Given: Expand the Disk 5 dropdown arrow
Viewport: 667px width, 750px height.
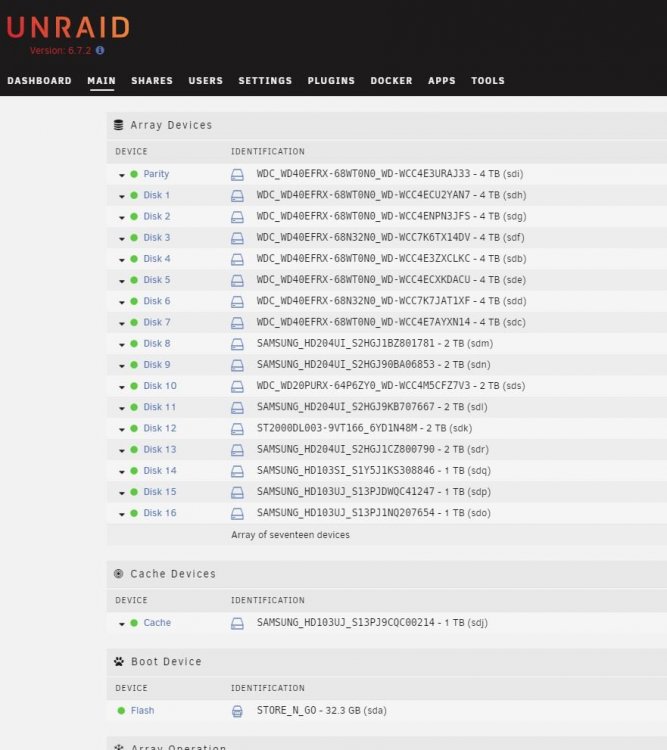Looking at the screenshot, I should (x=122, y=281).
